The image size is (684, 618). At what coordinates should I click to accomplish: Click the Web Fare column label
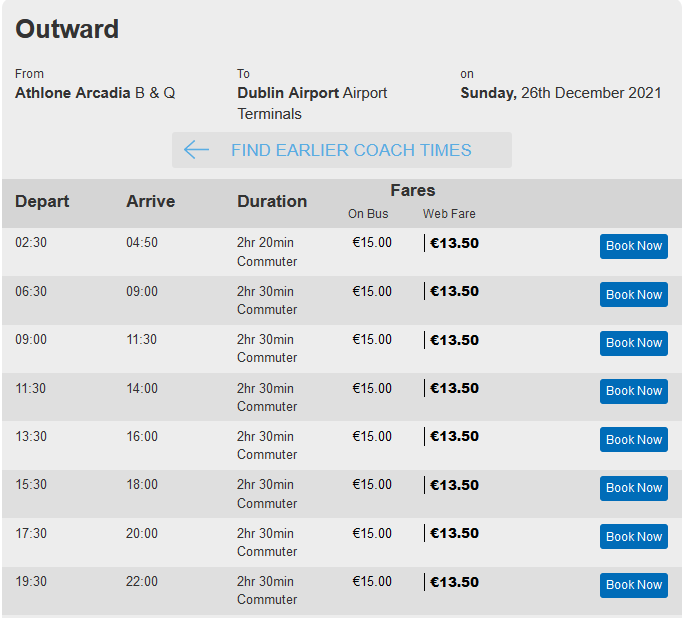click(449, 214)
